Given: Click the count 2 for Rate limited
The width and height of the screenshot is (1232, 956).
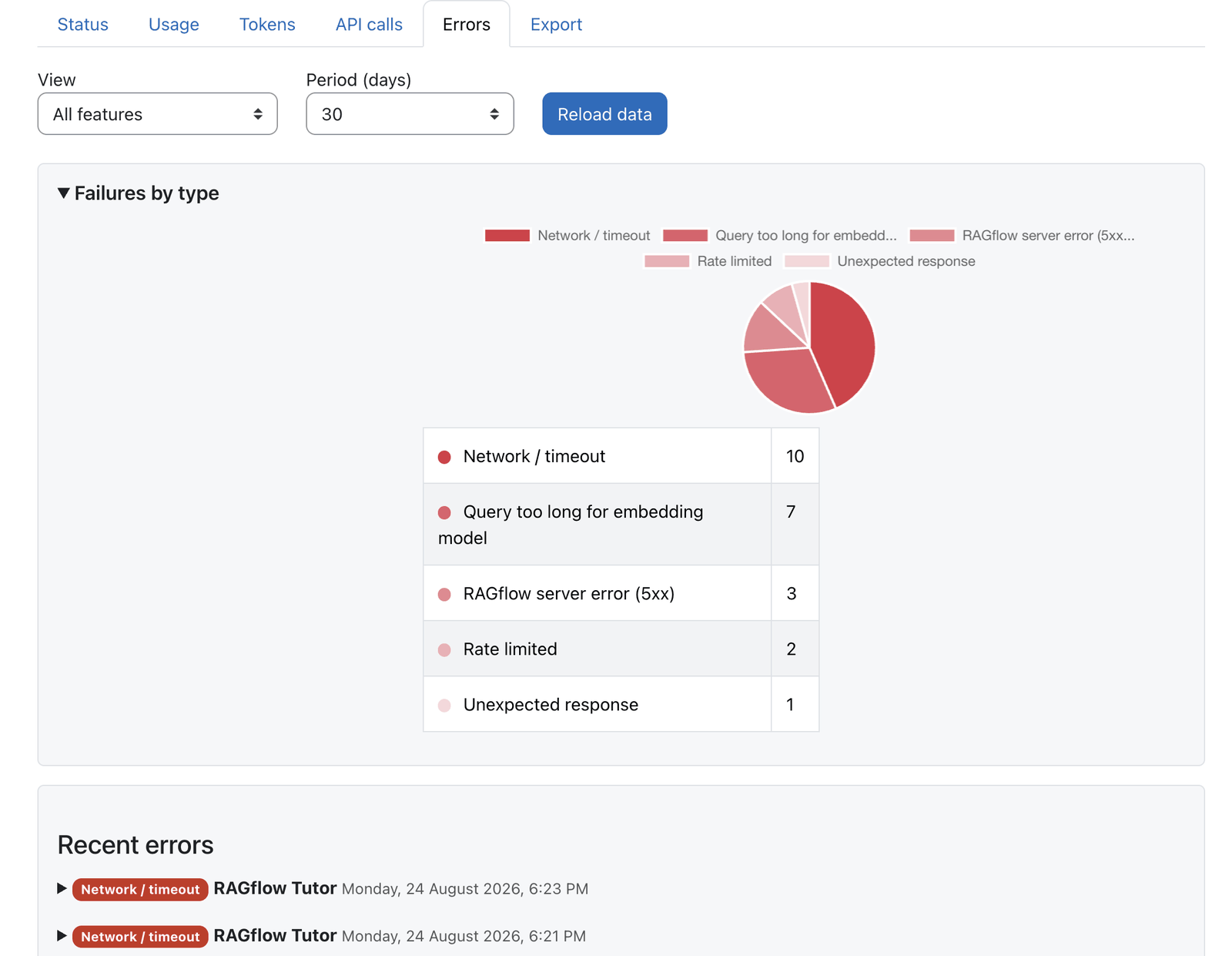Looking at the screenshot, I should click(x=791, y=649).
